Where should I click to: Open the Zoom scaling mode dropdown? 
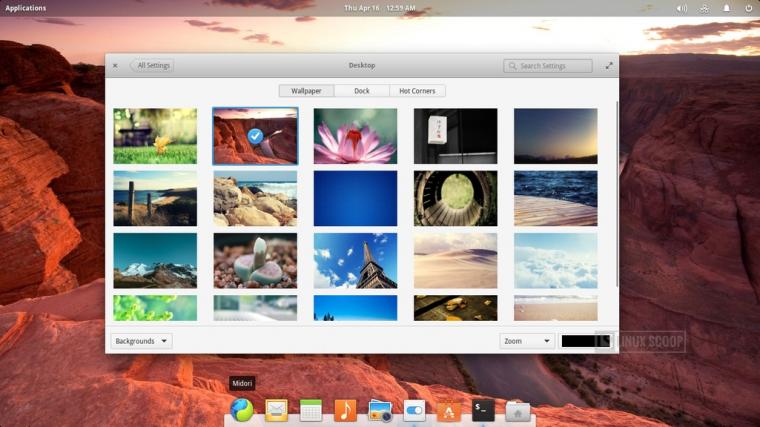[527, 341]
